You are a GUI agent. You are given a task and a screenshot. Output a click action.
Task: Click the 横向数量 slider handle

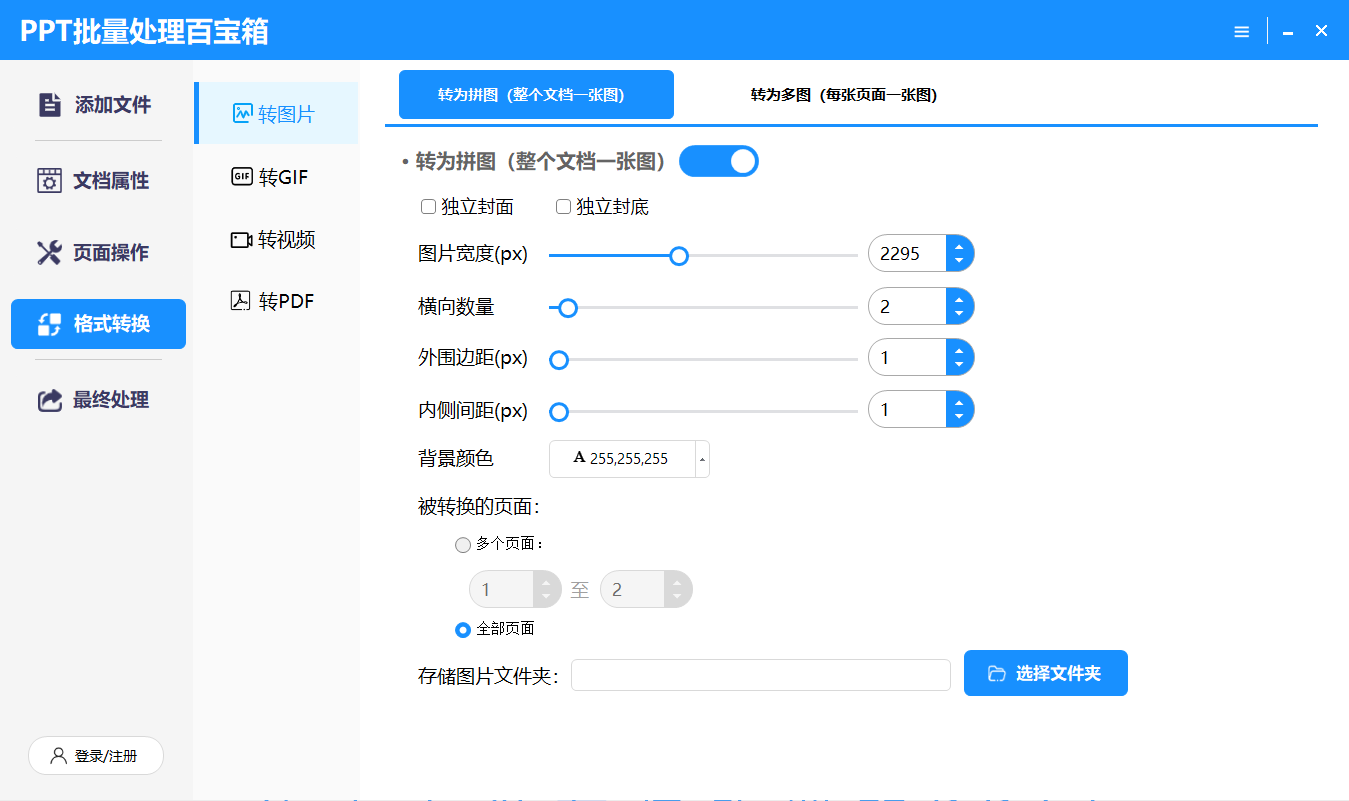pos(568,308)
